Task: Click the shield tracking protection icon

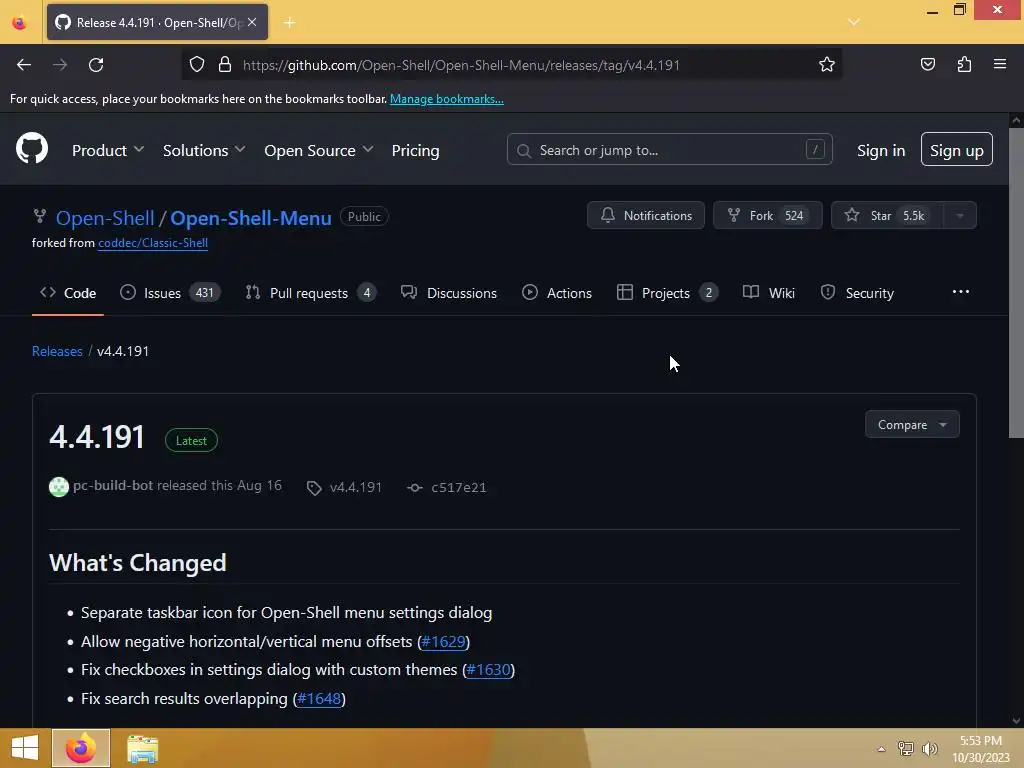Action: coord(197,65)
